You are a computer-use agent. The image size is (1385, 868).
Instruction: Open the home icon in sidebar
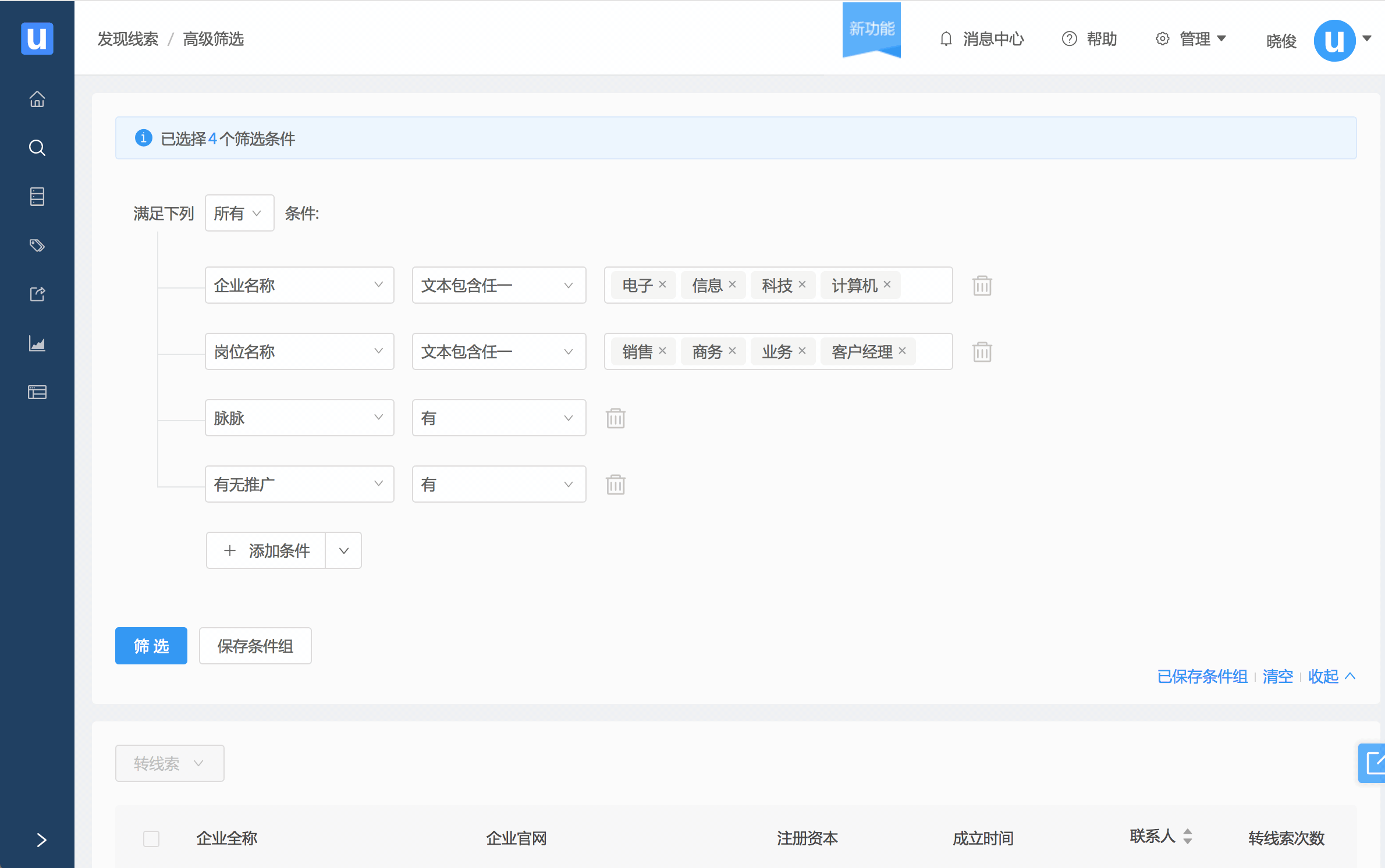37,99
